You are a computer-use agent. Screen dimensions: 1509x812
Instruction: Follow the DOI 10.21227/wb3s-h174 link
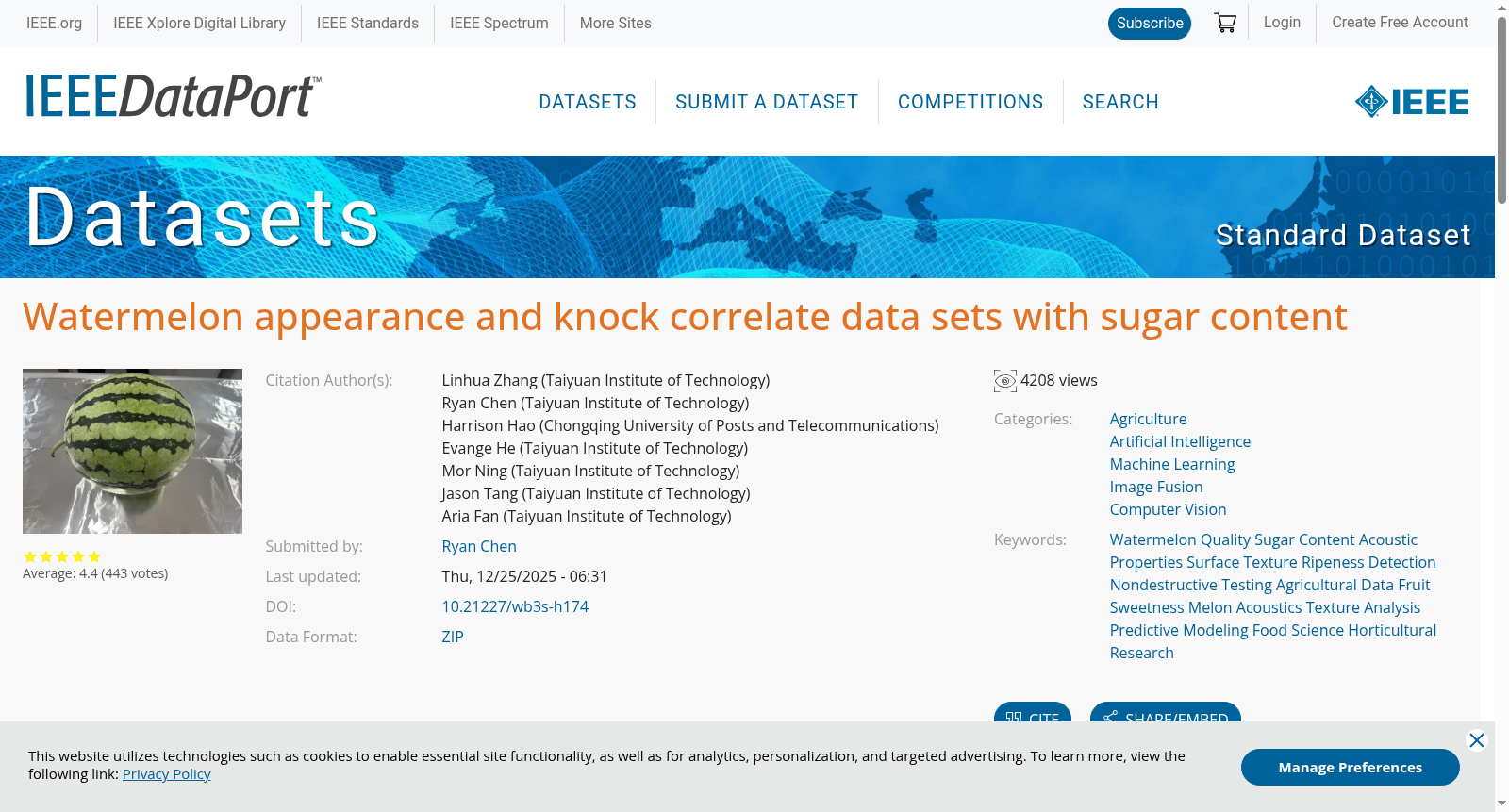(x=515, y=606)
